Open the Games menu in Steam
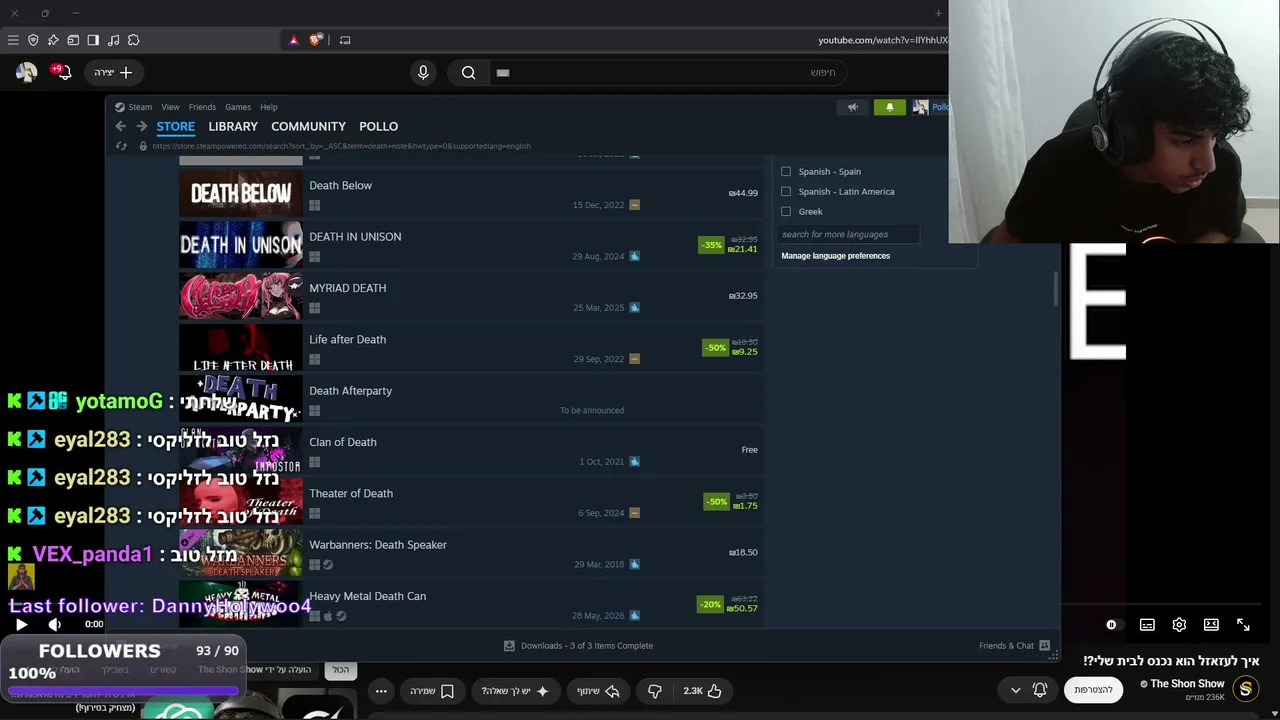This screenshot has width=1280, height=720. tap(238, 107)
